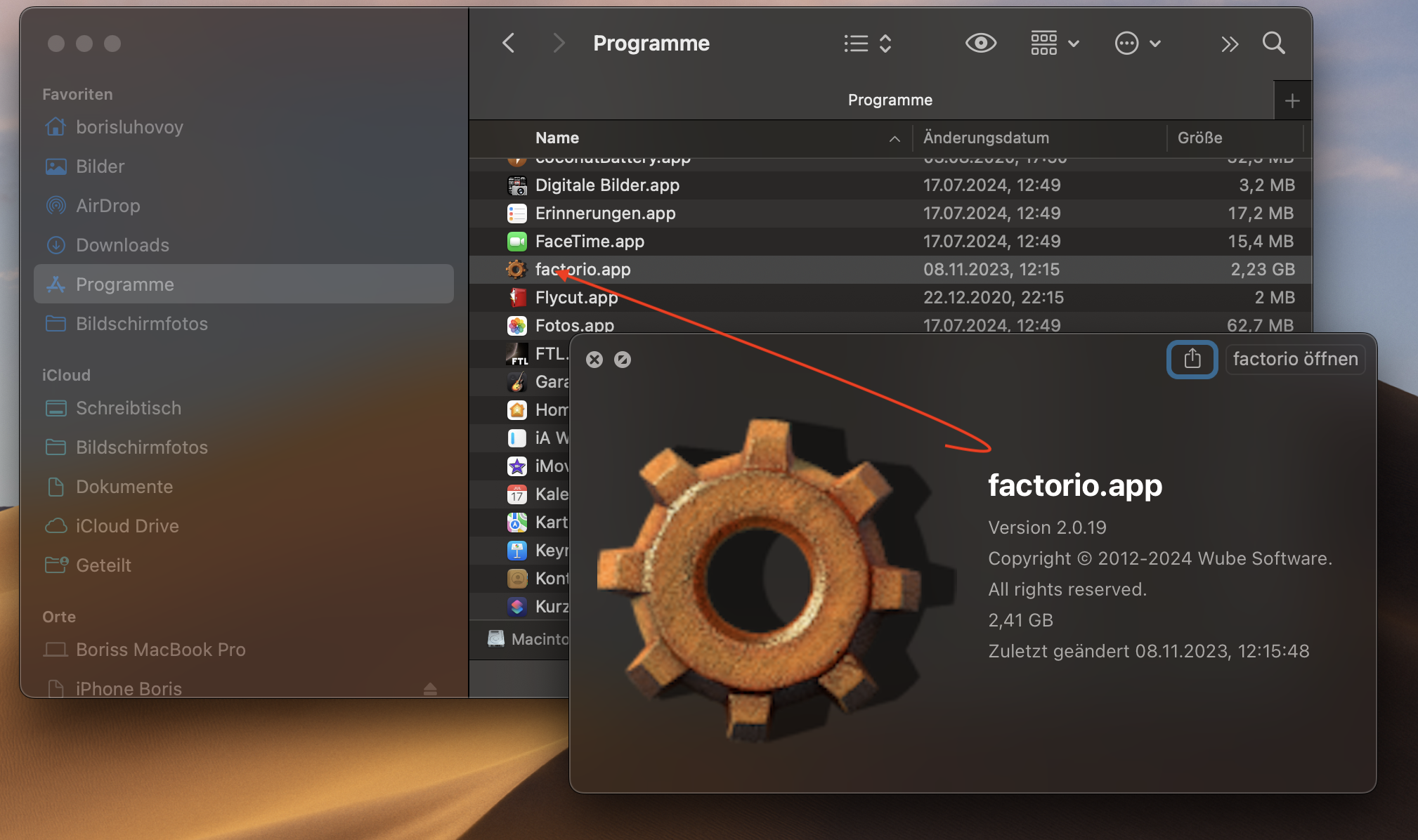The height and width of the screenshot is (840, 1418).
Task: Select Digitale Bilder.app row
Action: (890, 185)
